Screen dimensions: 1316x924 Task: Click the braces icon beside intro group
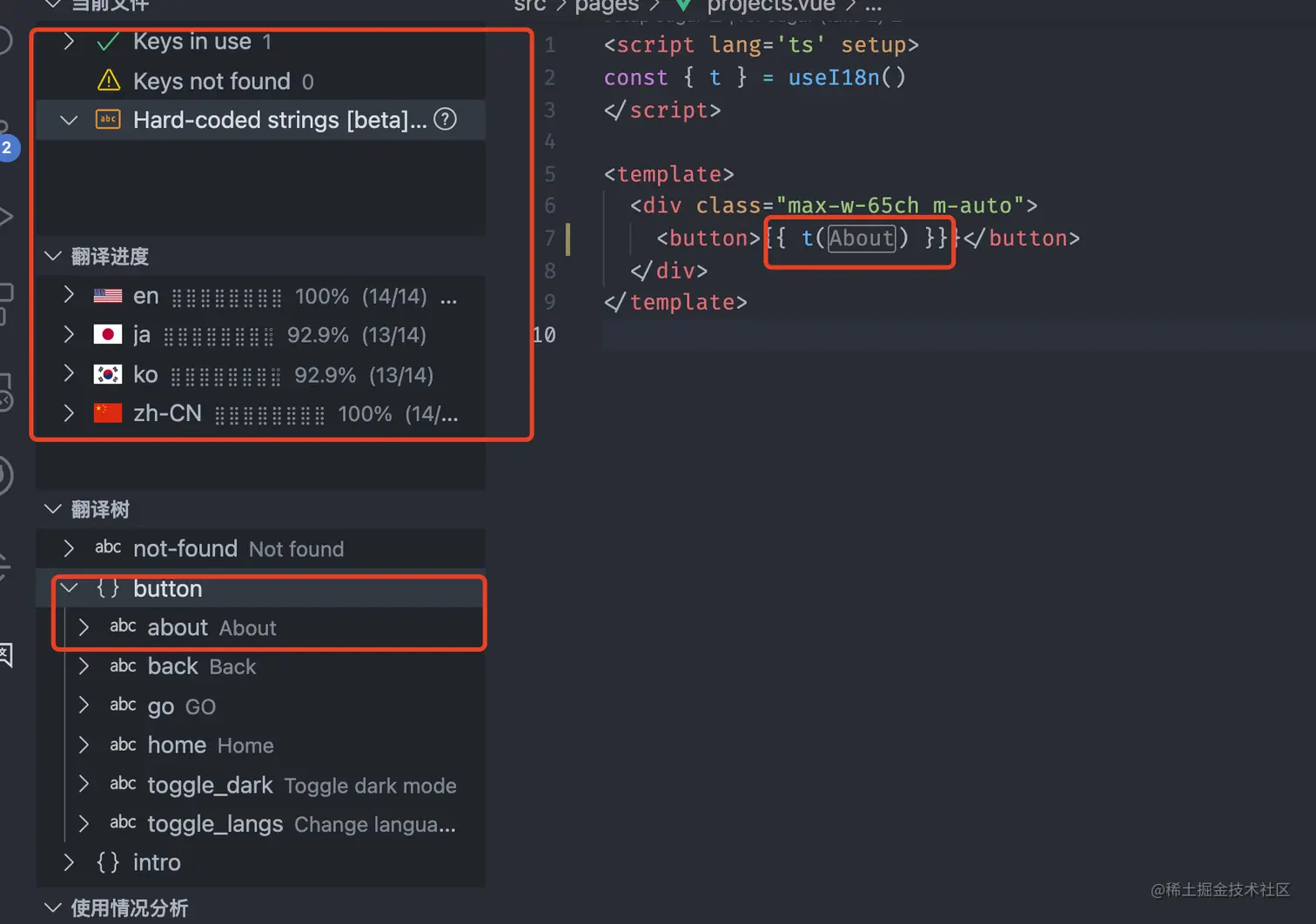[x=108, y=862]
